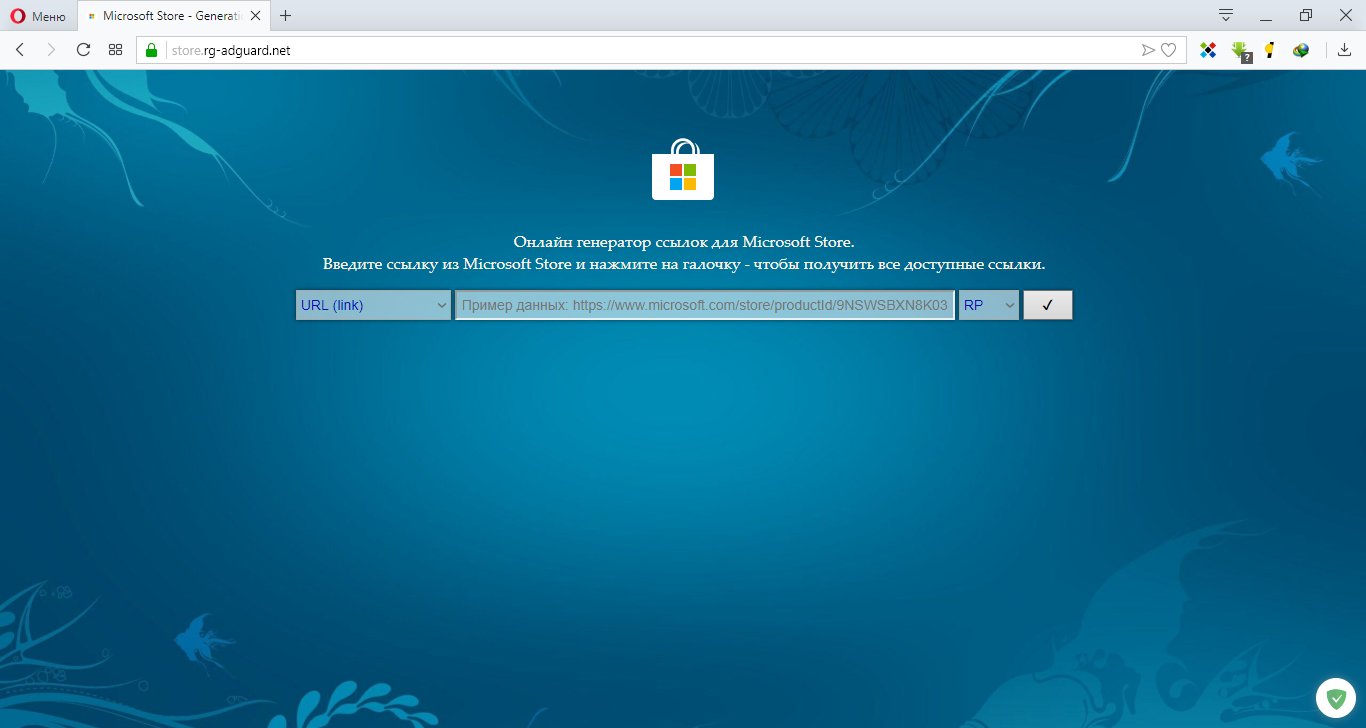Add page to bookmarks heart icon

pos(1168,50)
